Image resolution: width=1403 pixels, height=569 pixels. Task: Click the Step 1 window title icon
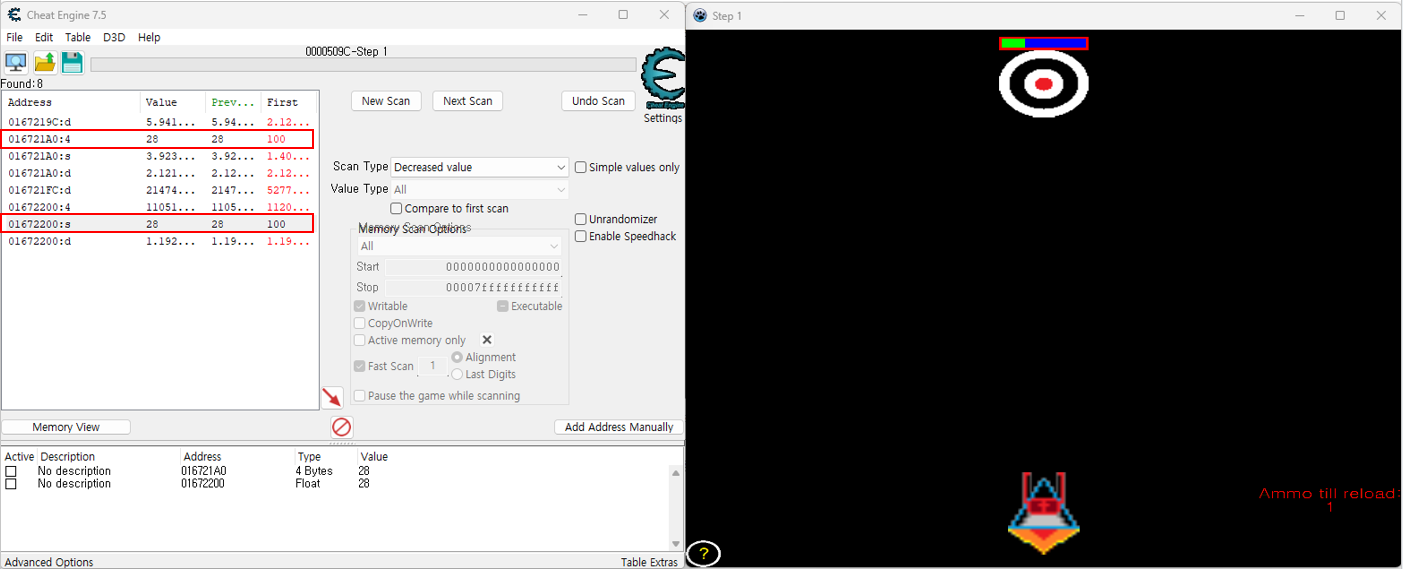point(700,15)
